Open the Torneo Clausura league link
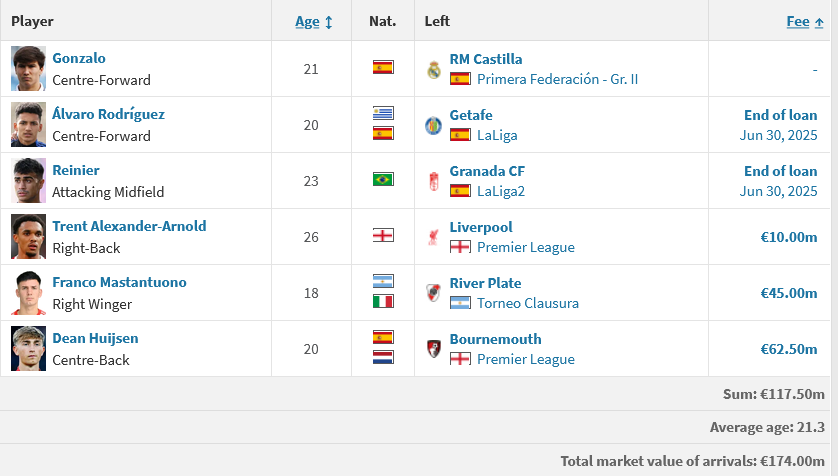The image size is (838, 476). 527,303
